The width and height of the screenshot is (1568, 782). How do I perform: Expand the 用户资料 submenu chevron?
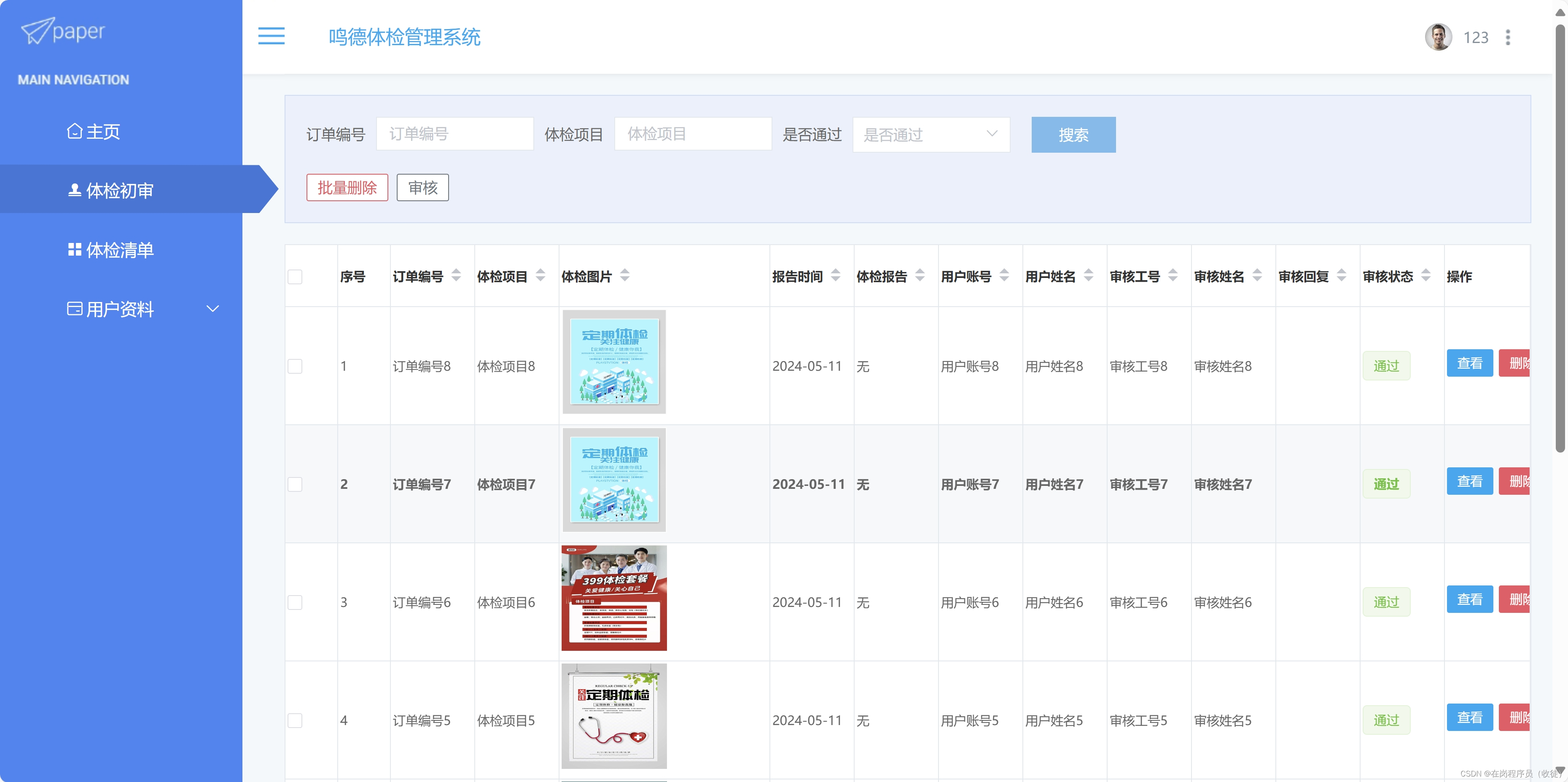click(x=212, y=309)
